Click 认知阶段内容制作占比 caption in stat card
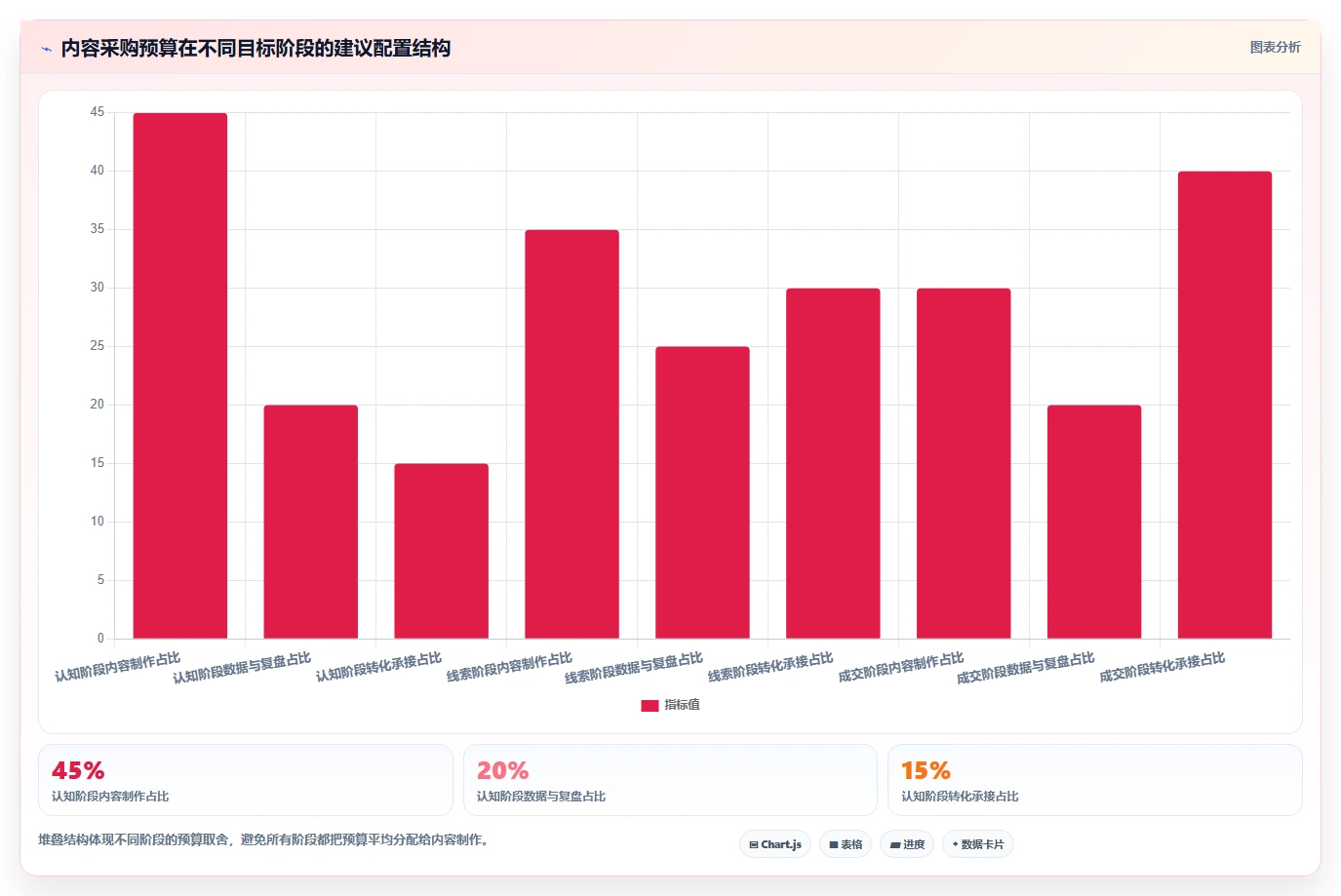The height and width of the screenshot is (896, 1341). click(x=110, y=797)
